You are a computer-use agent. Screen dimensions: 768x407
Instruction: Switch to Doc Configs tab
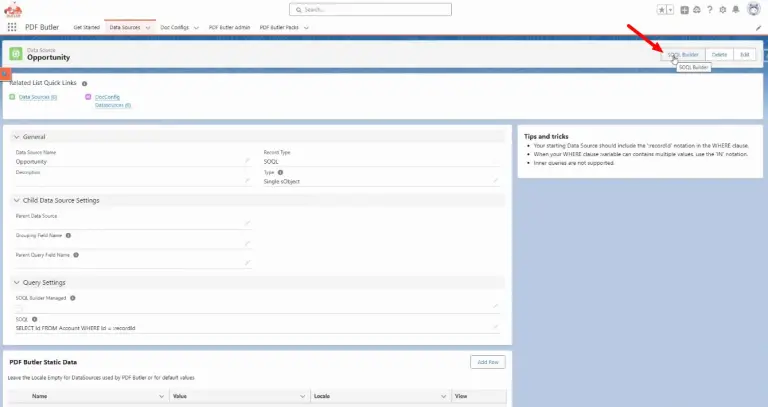174,27
